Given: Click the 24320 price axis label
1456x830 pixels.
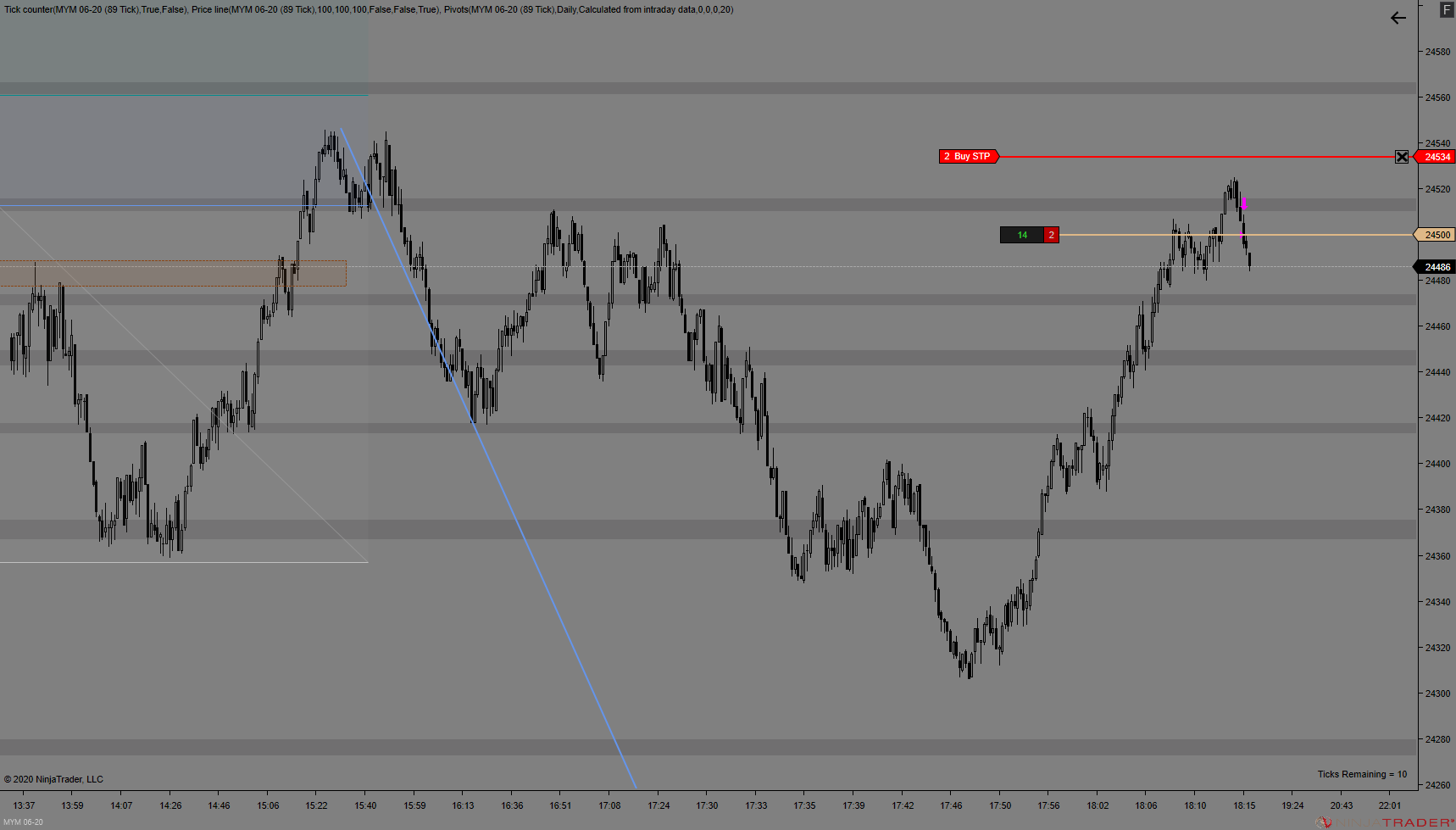Looking at the screenshot, I should coord(1437,648).
